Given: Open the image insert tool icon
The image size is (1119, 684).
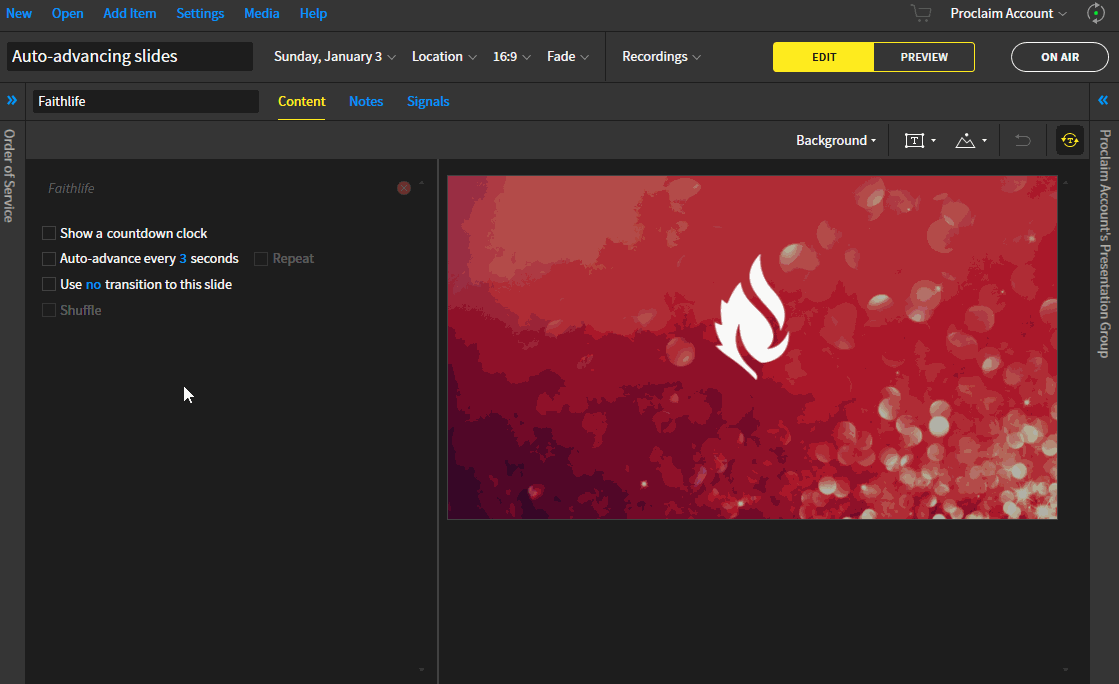Looking at the screenshot, I should [965, 141].
